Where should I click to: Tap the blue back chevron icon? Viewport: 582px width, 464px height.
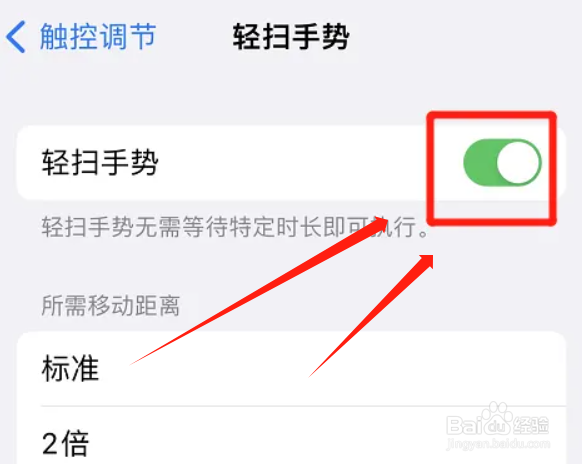point(16,36)
